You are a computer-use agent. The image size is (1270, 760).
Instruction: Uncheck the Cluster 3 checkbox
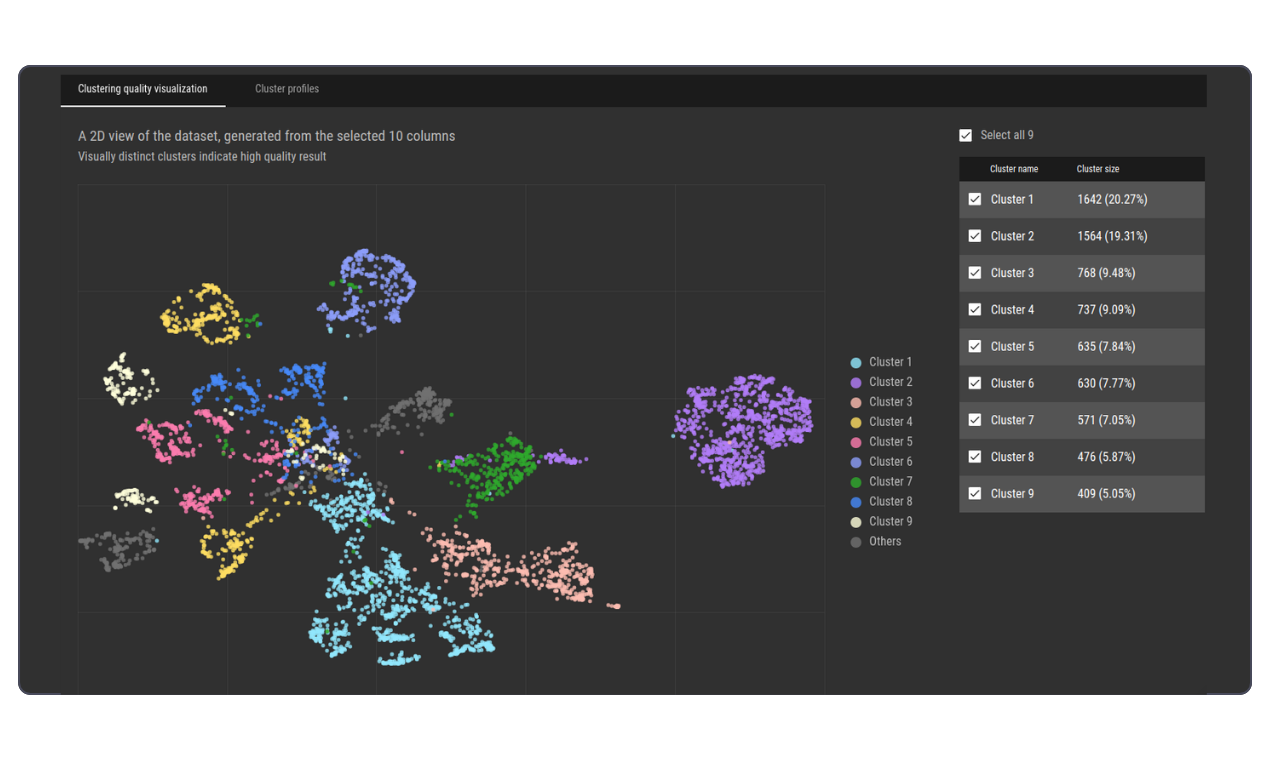pos(975,273)
